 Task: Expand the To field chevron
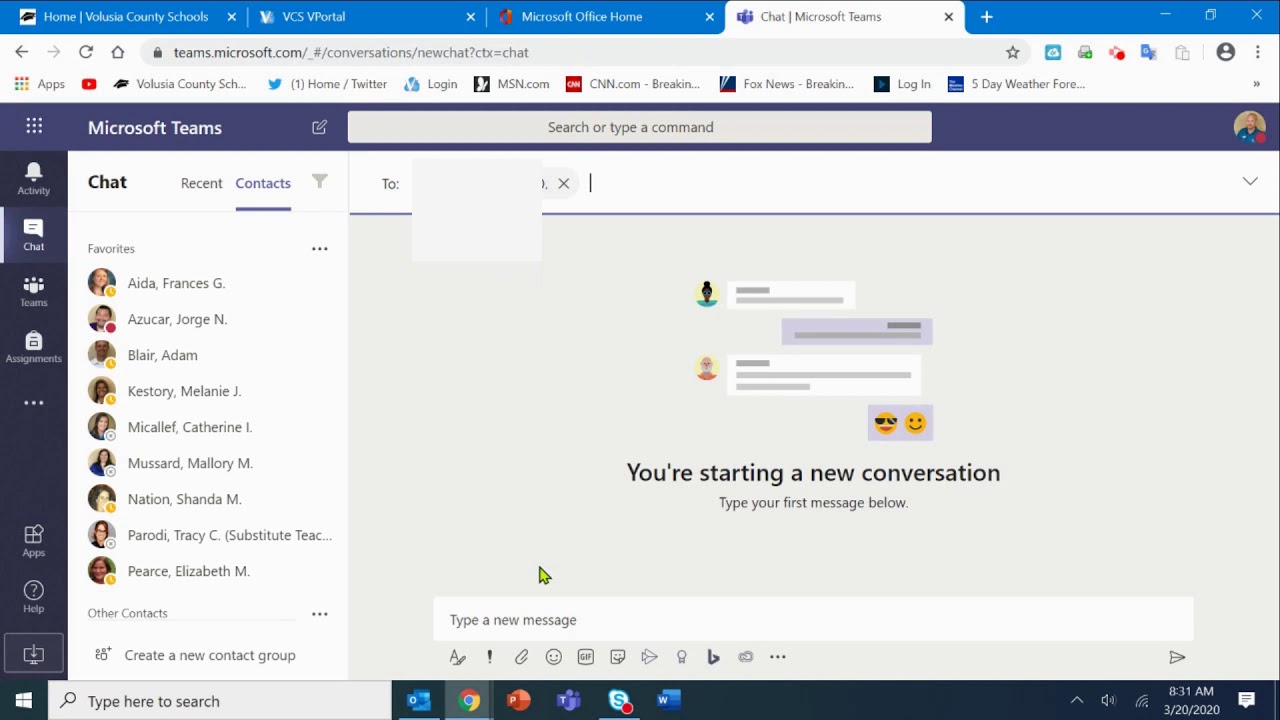tap(1250, 181)
